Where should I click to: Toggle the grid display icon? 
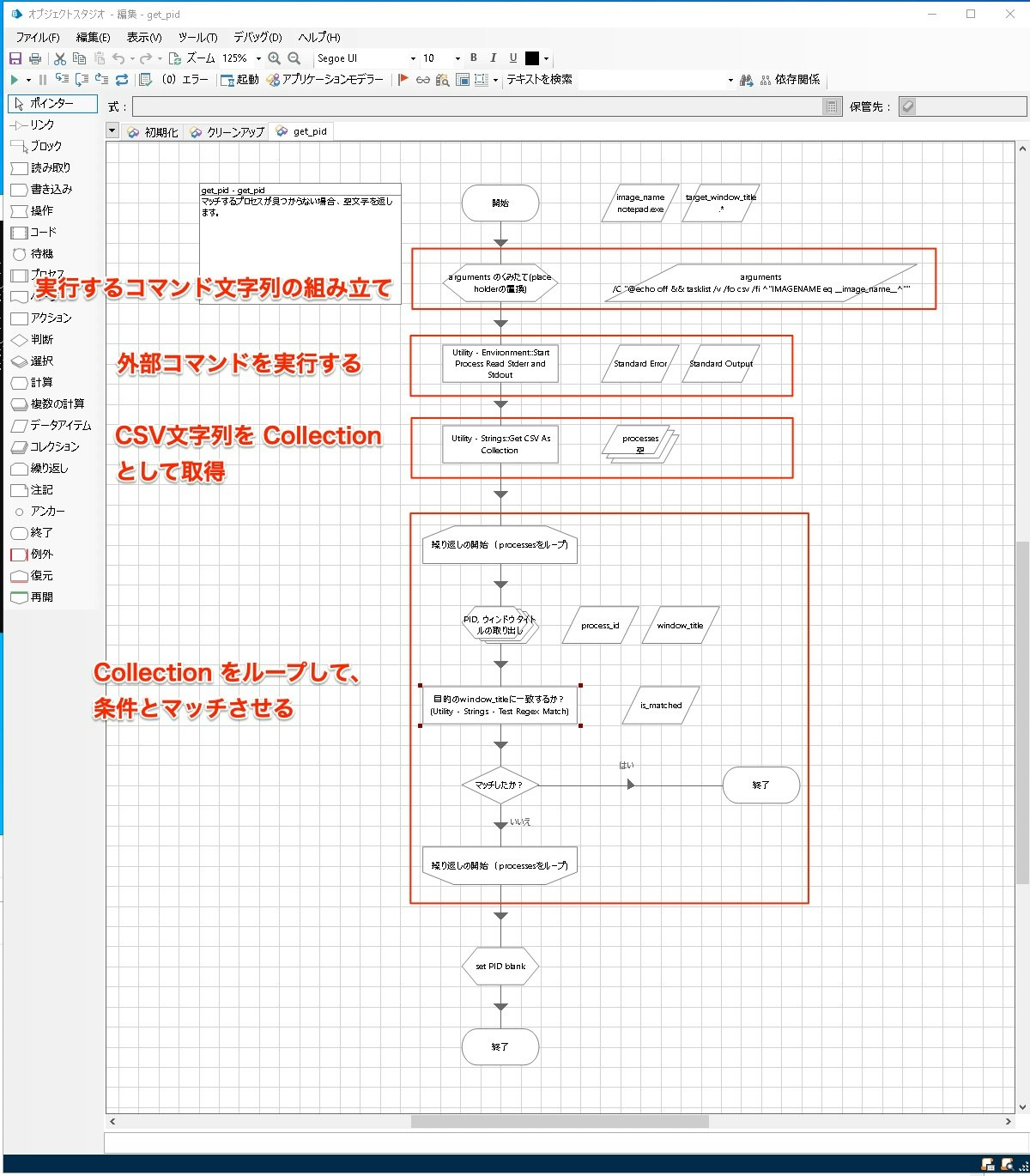(480, 80)
